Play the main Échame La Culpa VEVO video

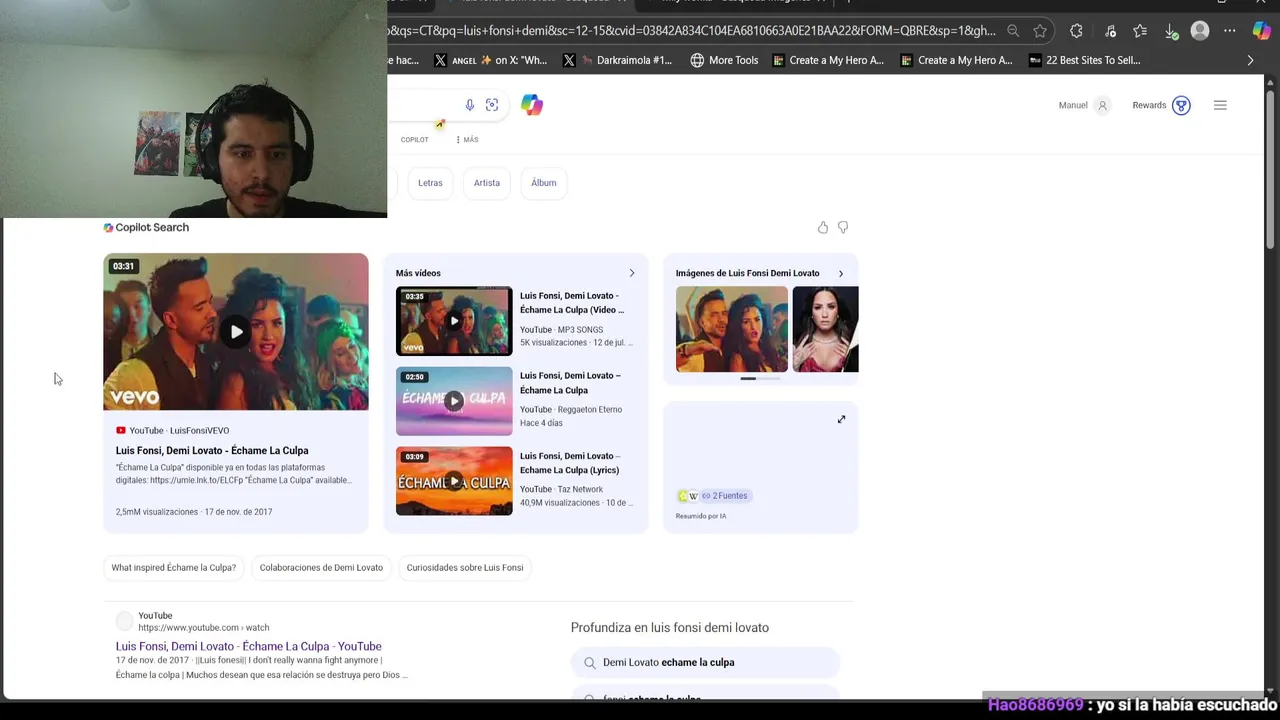coord(236,332)
